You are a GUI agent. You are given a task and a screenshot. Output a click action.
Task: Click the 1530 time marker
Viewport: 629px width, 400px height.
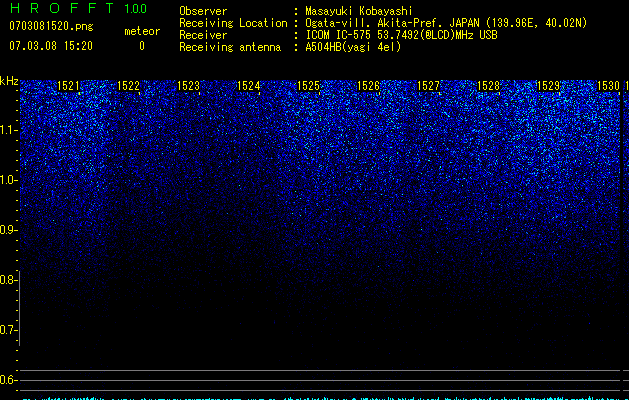tap(608, 86)
